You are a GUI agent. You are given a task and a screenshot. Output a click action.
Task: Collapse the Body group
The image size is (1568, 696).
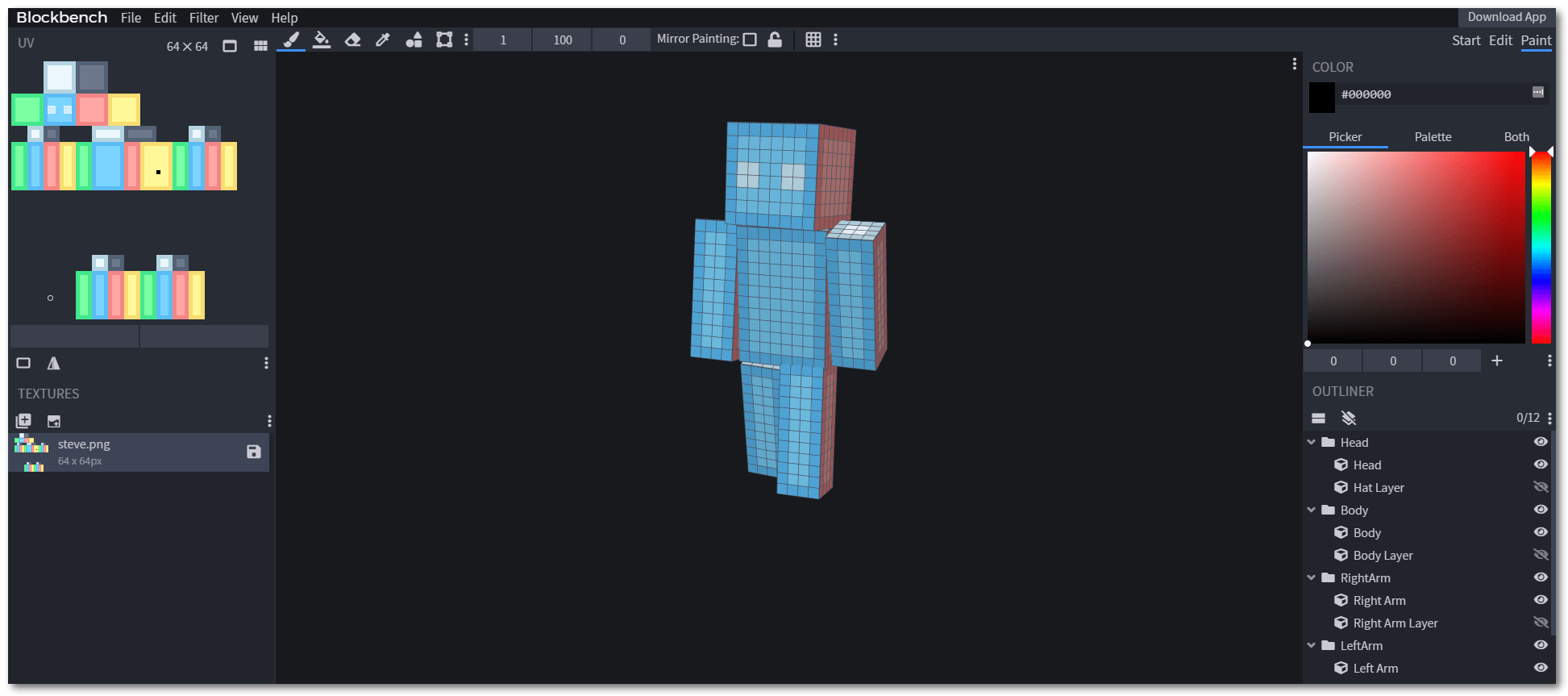(x=1312, y=510)
